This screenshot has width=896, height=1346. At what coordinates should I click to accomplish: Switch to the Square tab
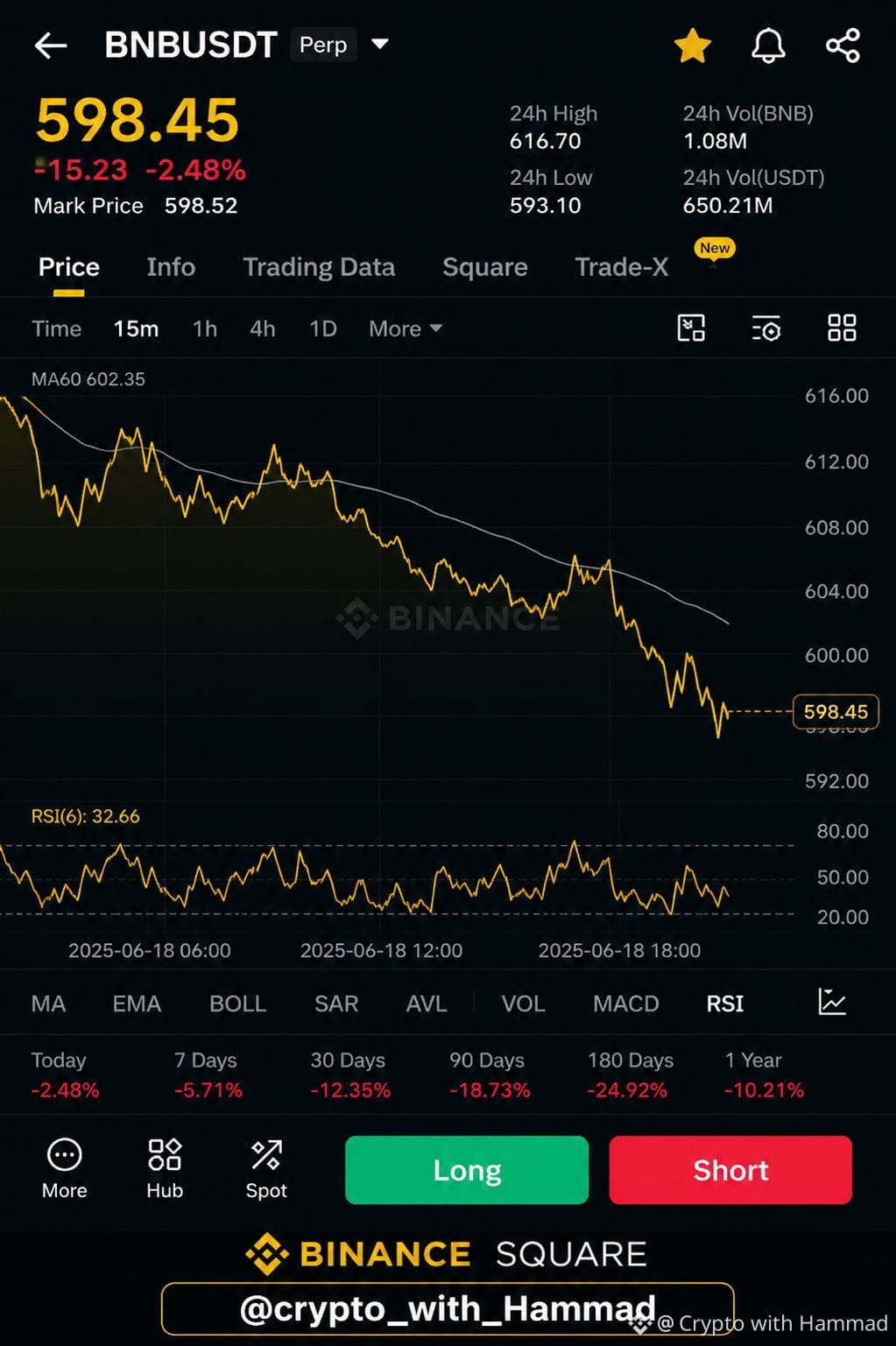click(484, 267)
